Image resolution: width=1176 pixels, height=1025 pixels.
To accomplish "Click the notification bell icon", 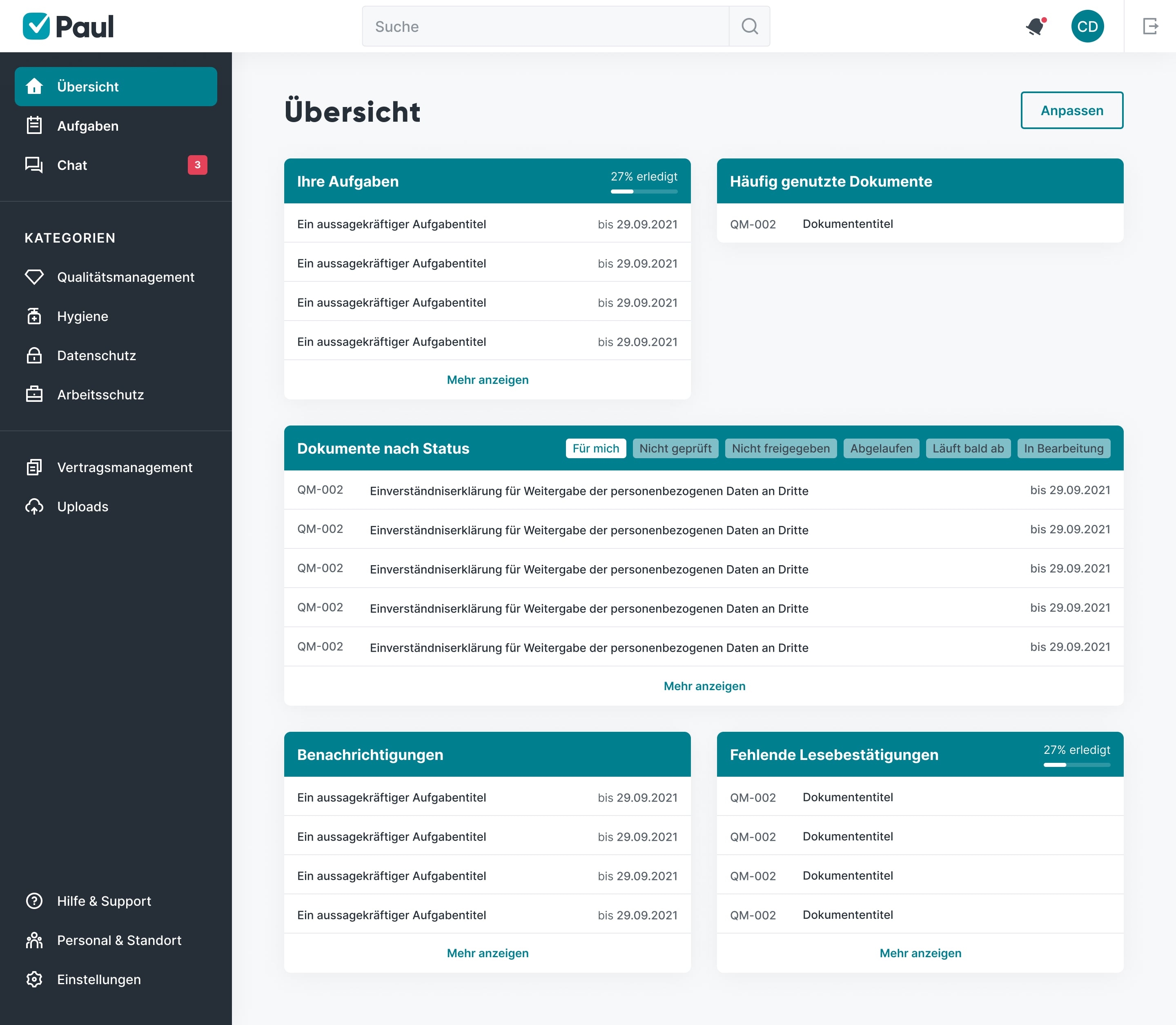I will coord(1035,26).
